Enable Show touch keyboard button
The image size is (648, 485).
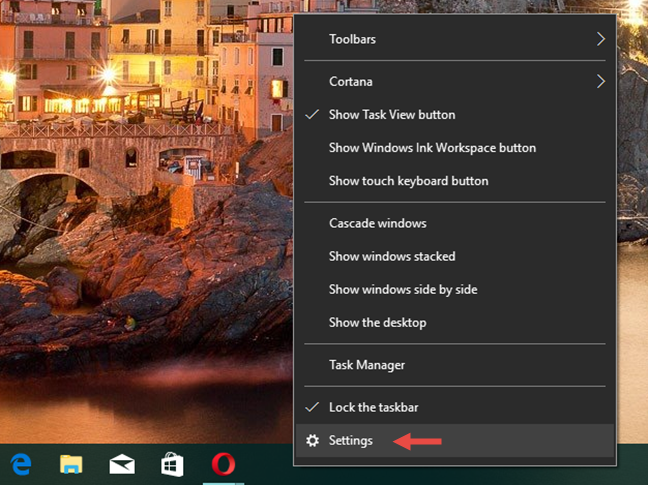tap(408, 181)
